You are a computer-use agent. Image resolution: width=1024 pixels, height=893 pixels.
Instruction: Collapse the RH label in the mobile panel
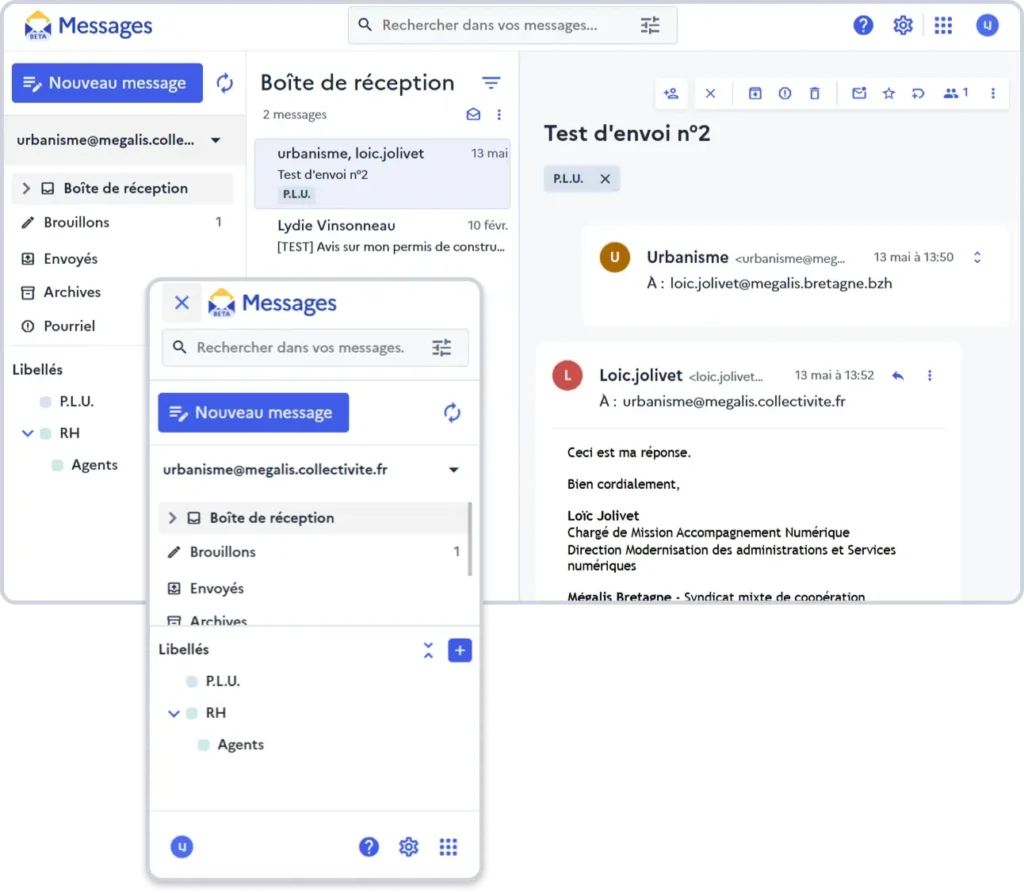[174, 713]
